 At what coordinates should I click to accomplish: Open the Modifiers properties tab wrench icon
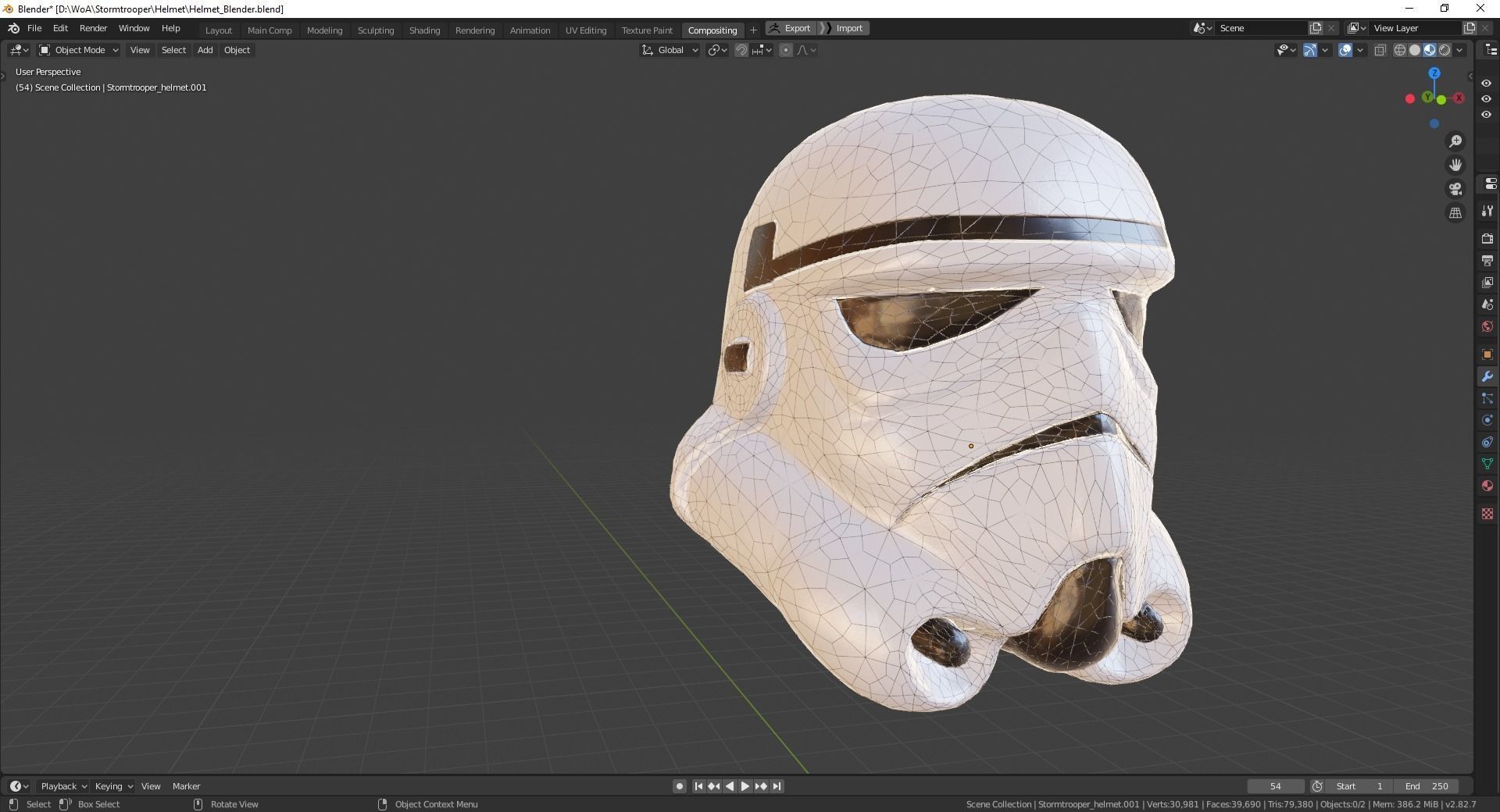(1487, 376)
